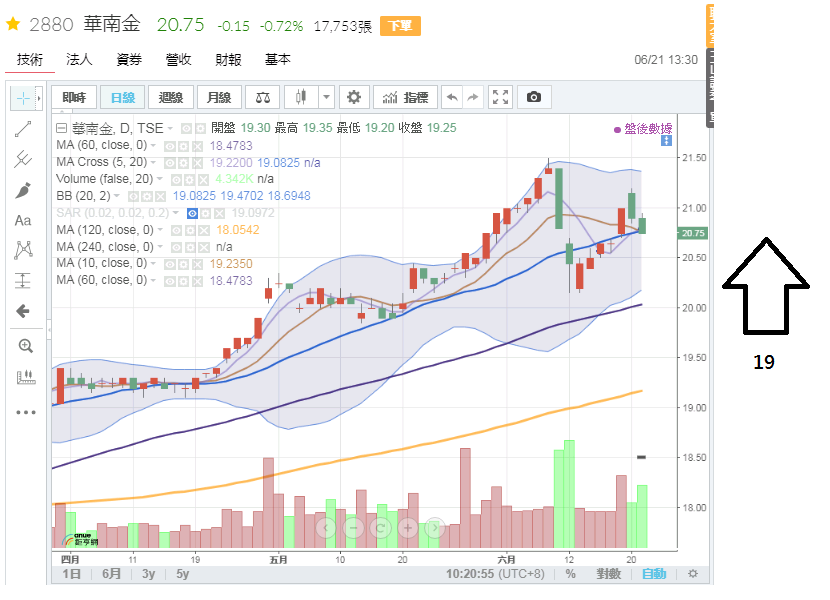Open dropdown for 華南金, D, TSE legend
Image resolution: width=830 pixels, height=600 pixels.
click(x=170, y=129)
